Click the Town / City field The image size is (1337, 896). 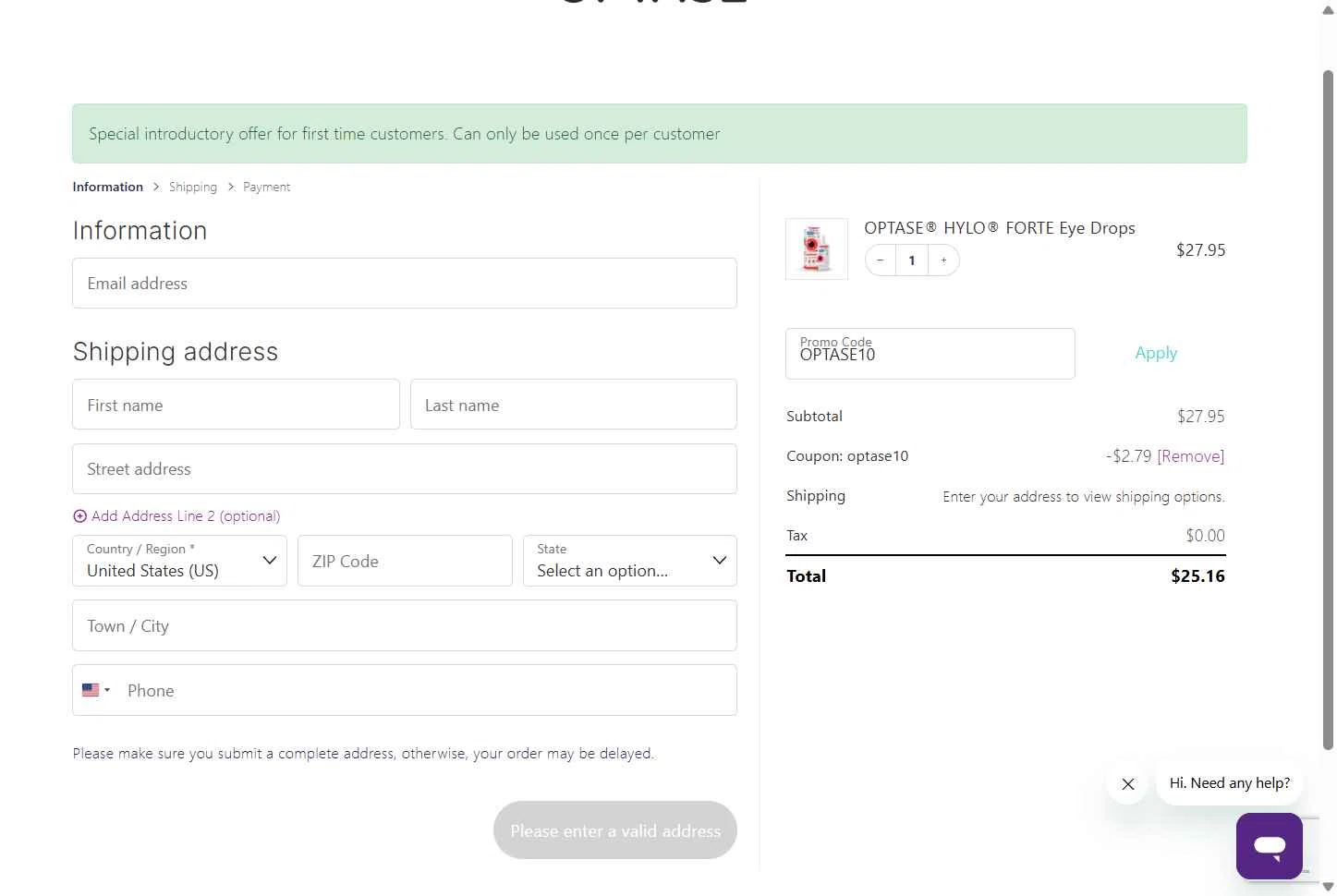pyautogui.click(x=405, y=625)
